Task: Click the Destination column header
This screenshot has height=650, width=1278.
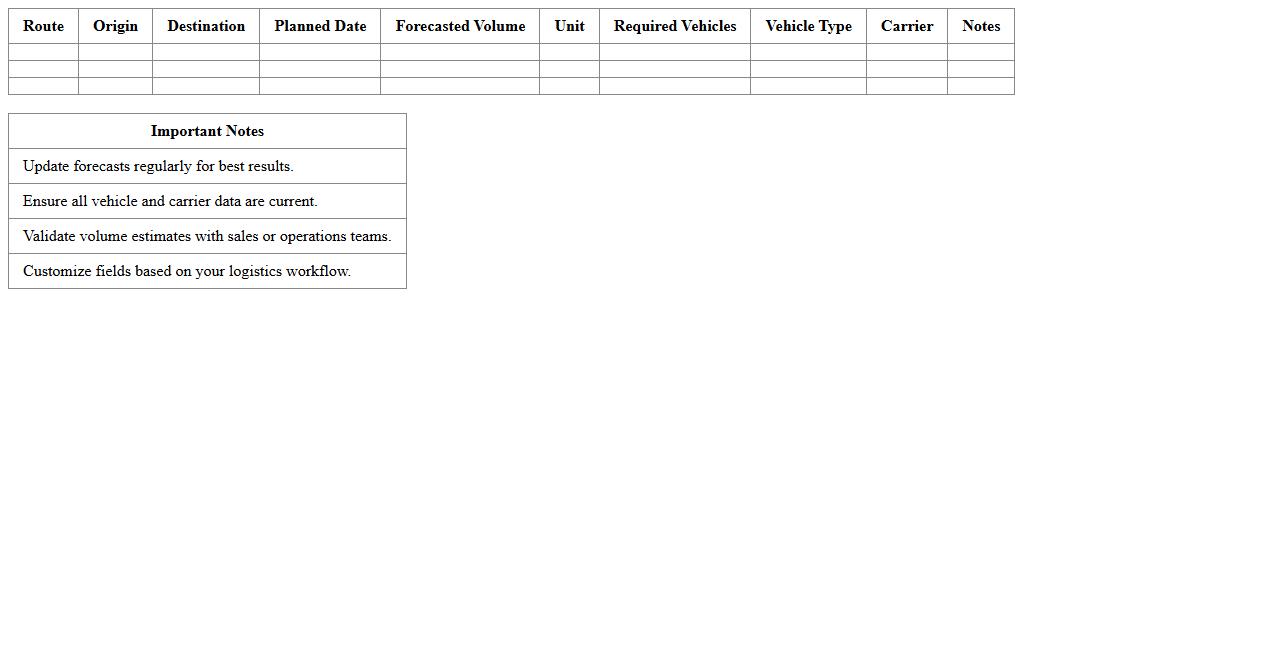Action: tap(206, 26)
